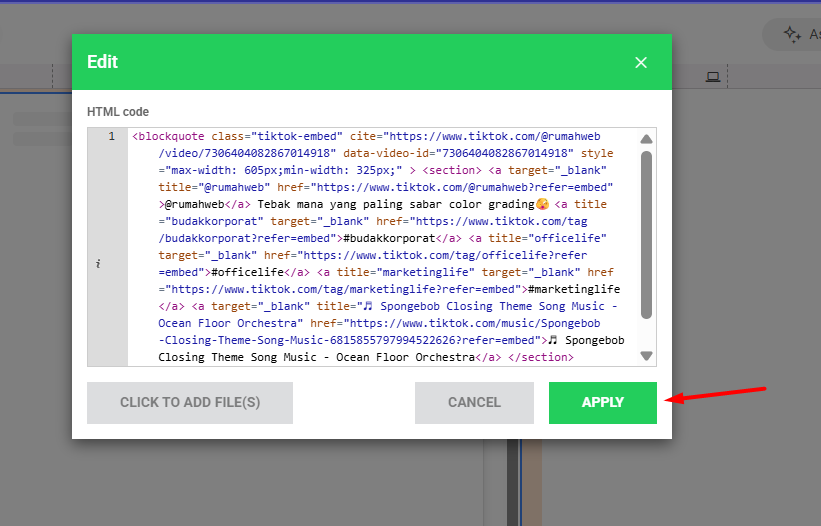Viewport: 821px width, 526px height.
Task: Click the 'HTML code' label
Action: [118, 112]
